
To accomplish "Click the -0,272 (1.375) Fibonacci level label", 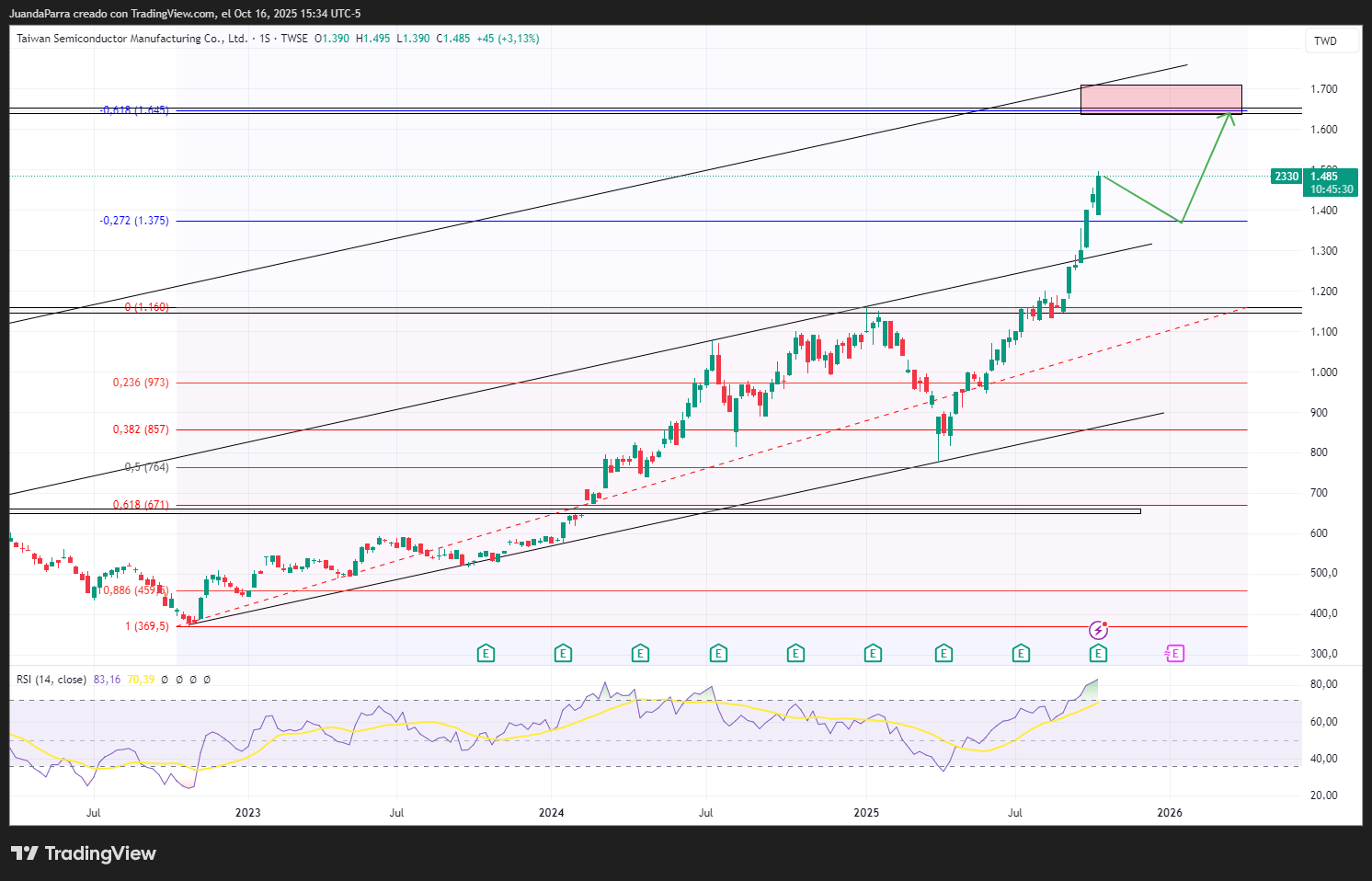I will point(134,221).
